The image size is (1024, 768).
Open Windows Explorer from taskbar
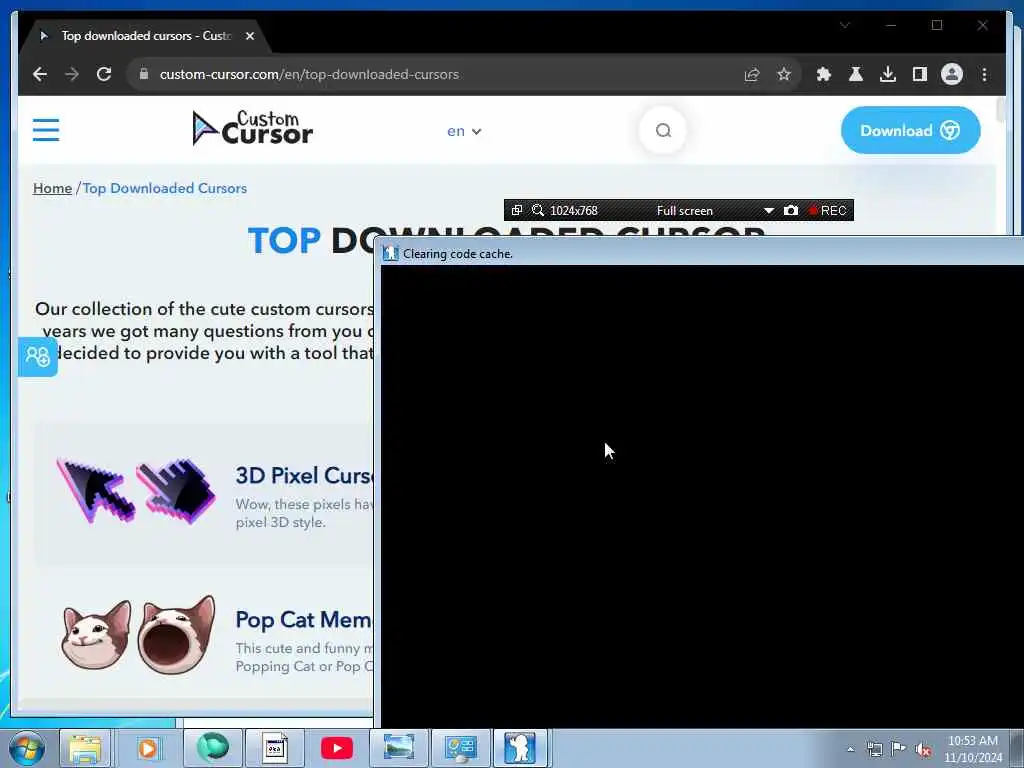pos(86,748)
